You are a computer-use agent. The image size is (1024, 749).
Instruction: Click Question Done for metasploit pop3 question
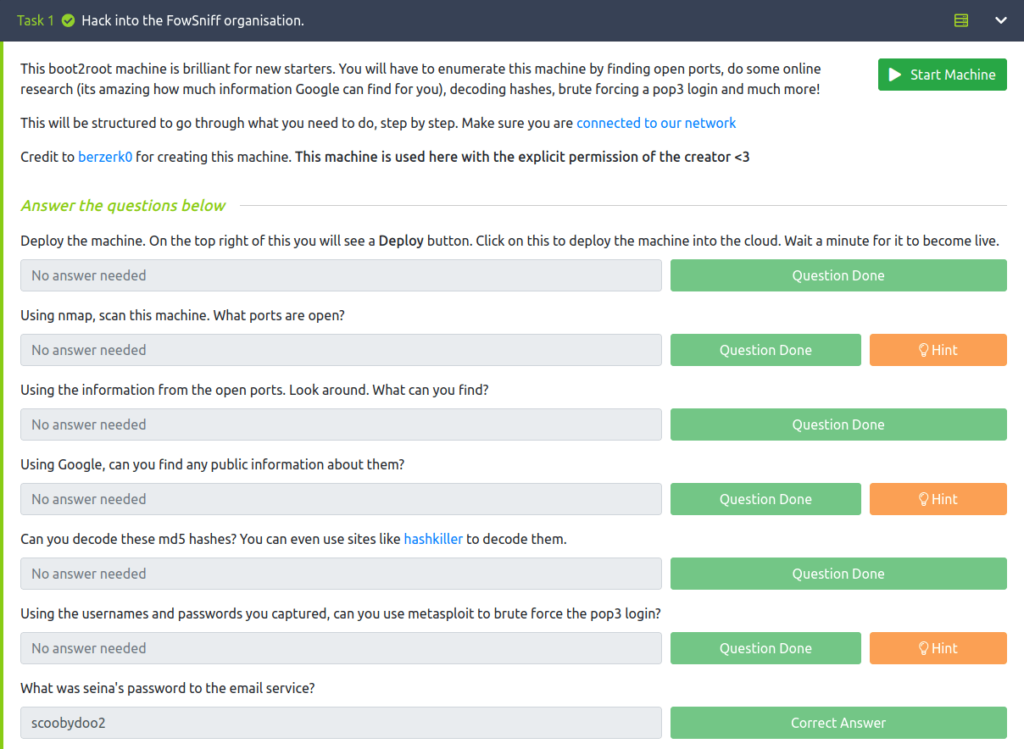(765, 648)
